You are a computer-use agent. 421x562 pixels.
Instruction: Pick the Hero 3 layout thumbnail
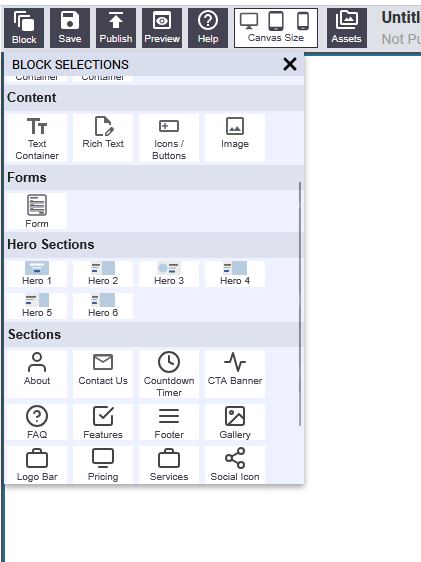pyautogui.click(x=169, y=274)
